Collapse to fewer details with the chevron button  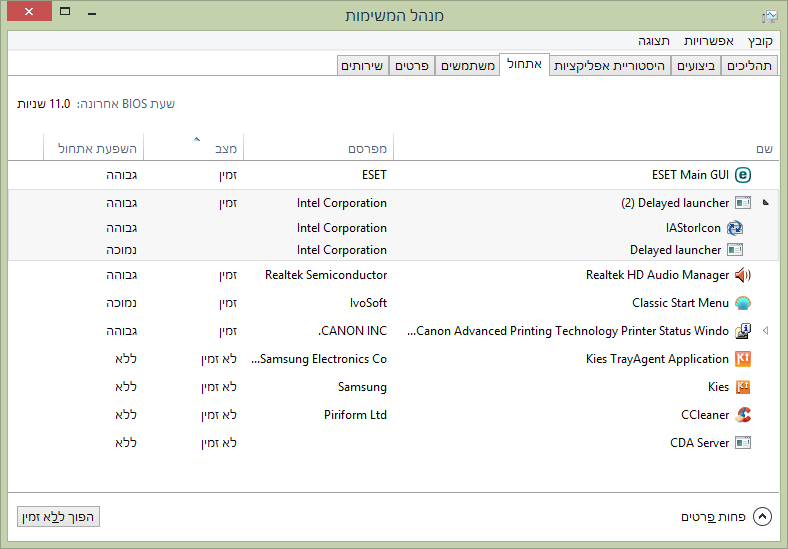click(763, 517)
